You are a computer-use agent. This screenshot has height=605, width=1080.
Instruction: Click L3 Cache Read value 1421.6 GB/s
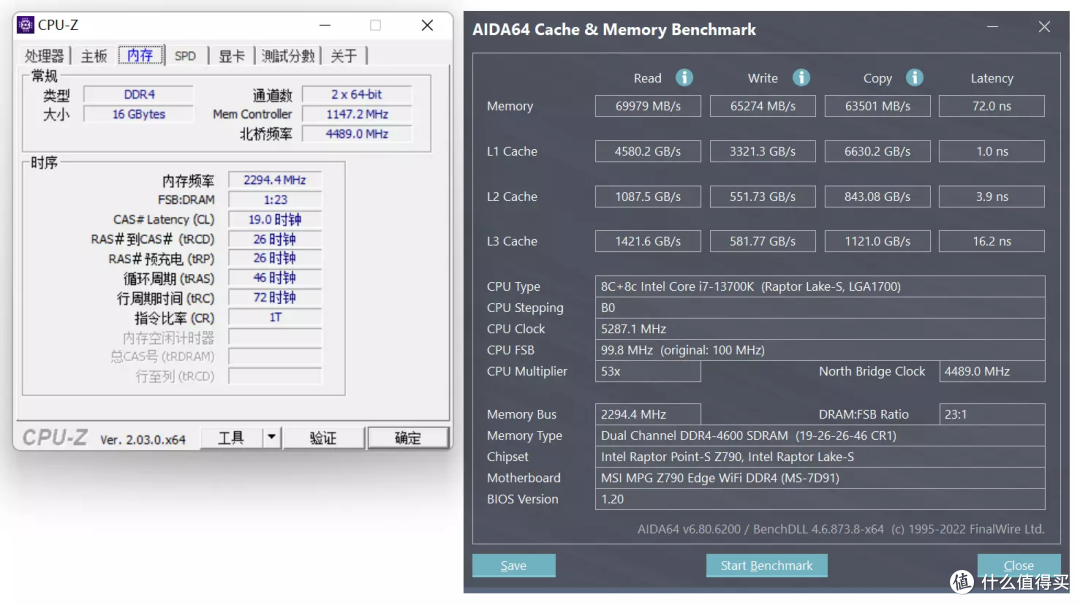648,241
